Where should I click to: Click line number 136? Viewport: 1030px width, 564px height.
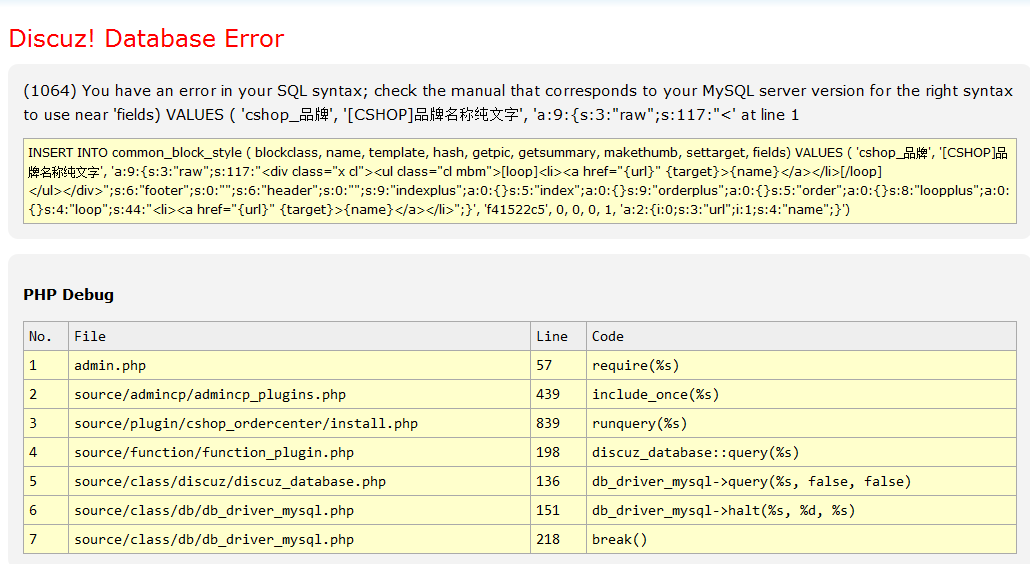558,481
